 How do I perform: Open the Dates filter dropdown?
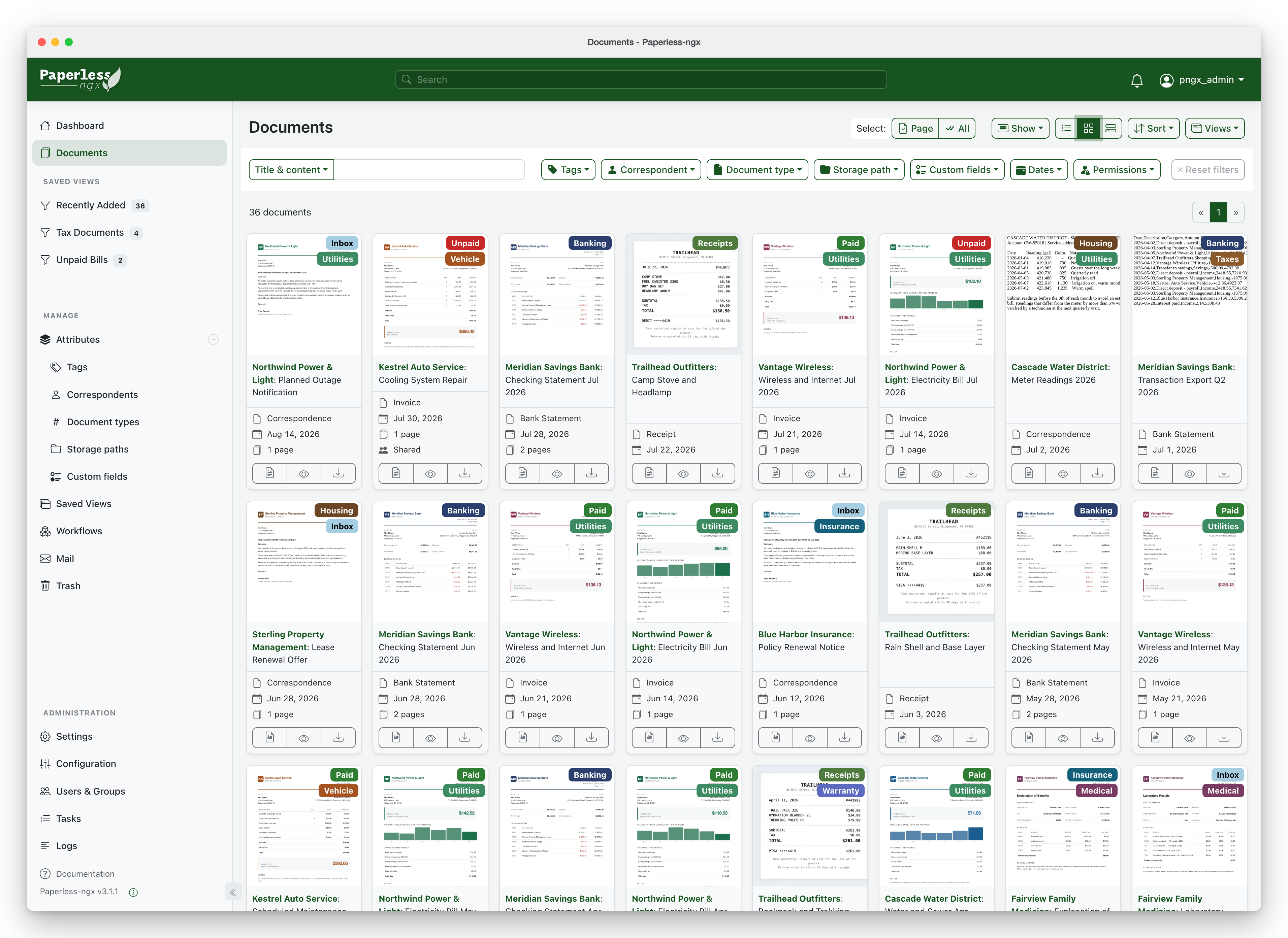tap(1039, 170)
